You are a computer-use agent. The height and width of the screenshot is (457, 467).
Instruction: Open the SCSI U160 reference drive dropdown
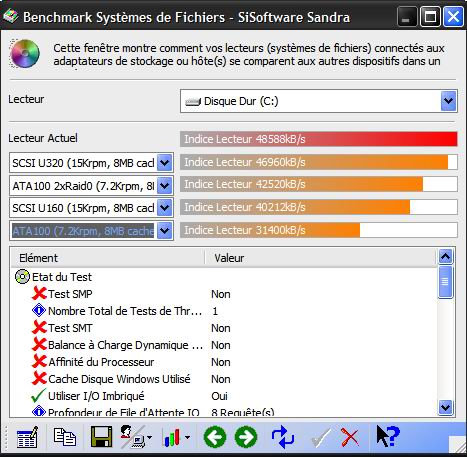pos(165,208)
